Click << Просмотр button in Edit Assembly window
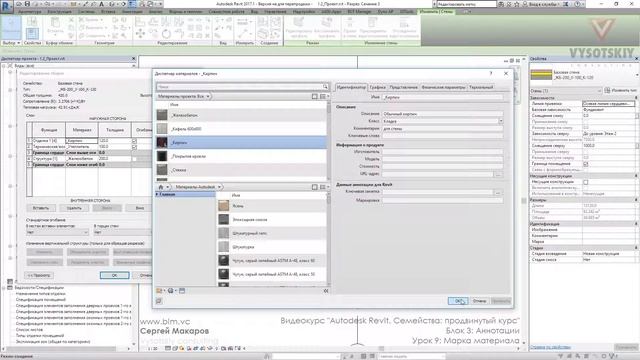Screen dimensions: 640x360 (x=39, y=276)
